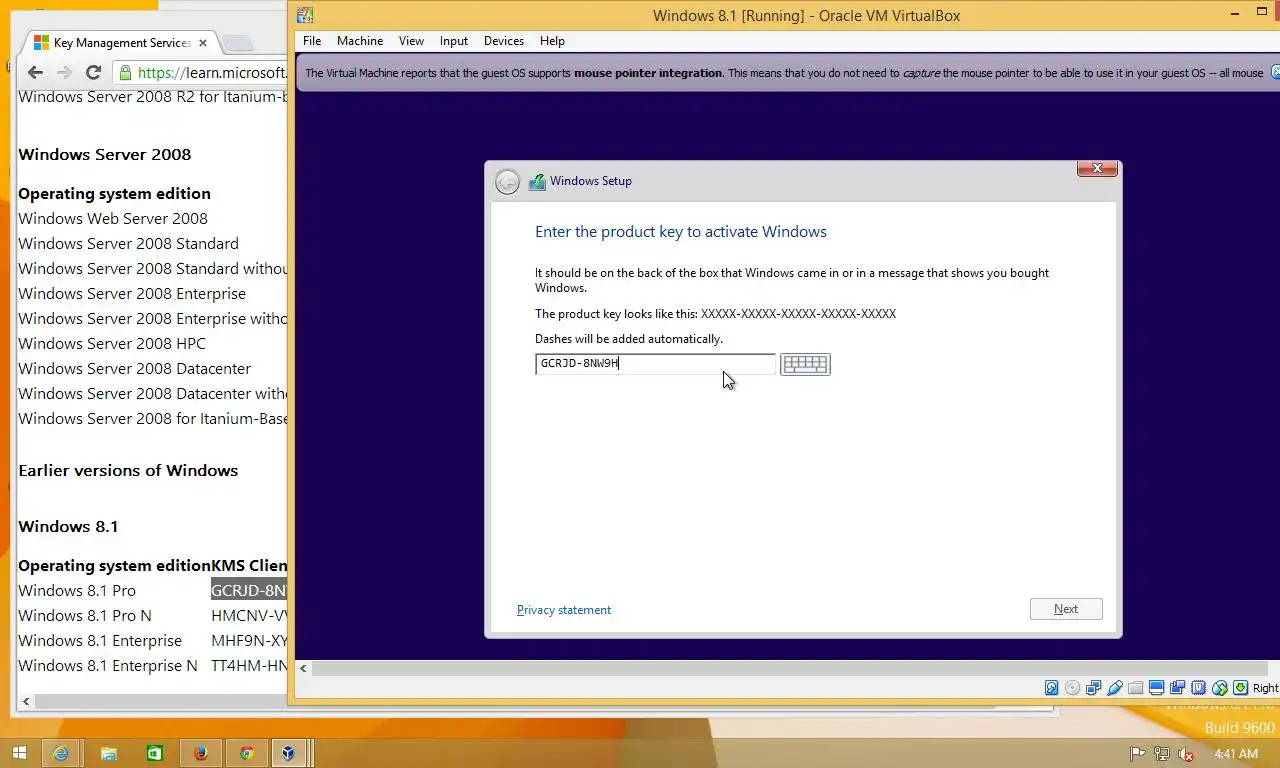Open File Explorer from the taskbar

[x=108, y=753]
